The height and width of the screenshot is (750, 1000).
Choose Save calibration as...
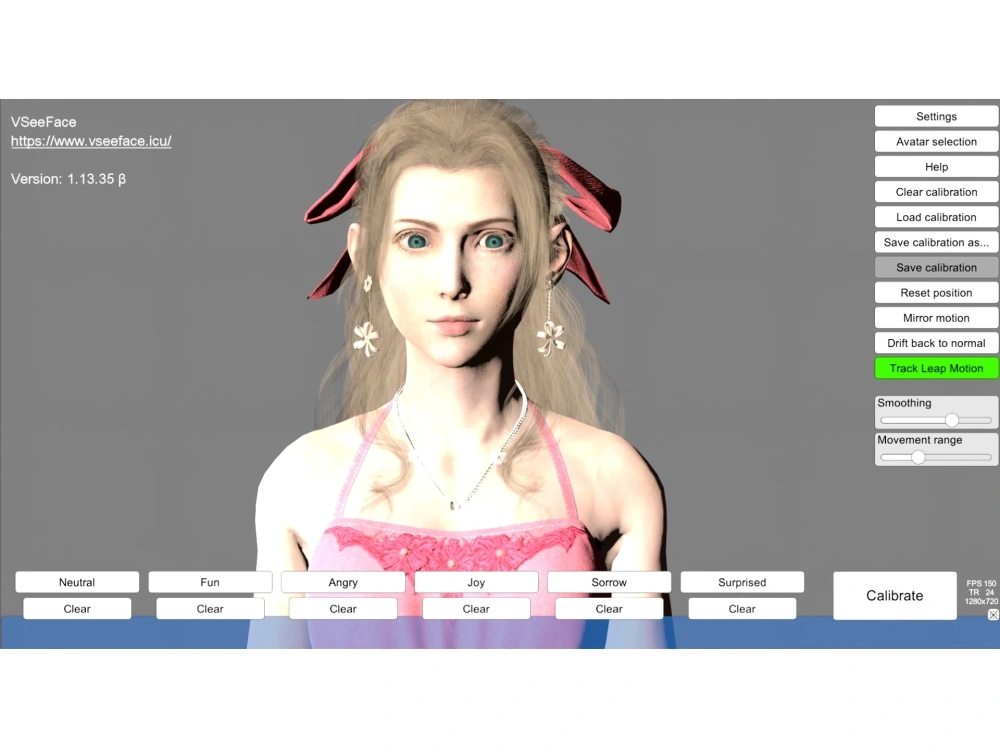[x=936, y=242]
